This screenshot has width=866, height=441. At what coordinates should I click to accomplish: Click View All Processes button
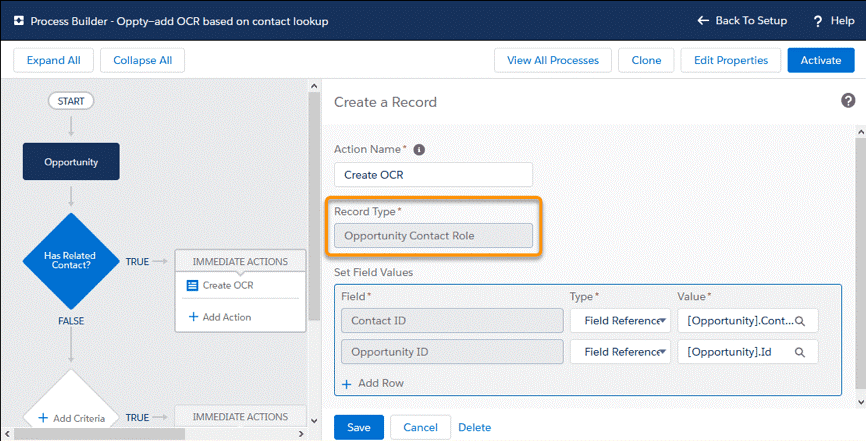click(552, 60)
